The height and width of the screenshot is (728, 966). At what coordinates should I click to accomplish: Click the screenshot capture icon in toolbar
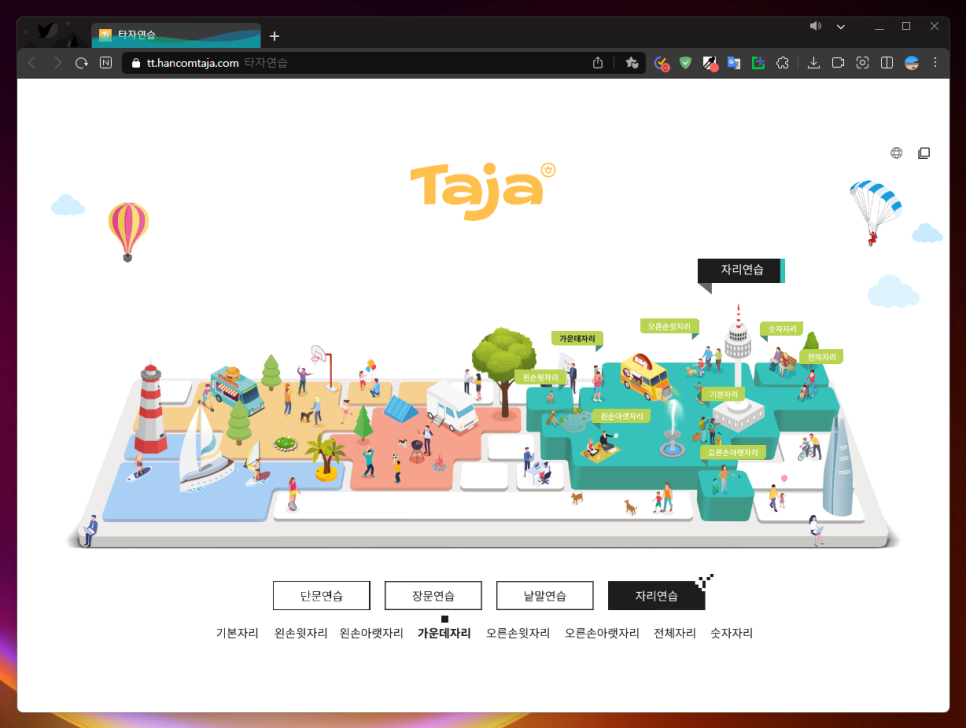(862, 62)
